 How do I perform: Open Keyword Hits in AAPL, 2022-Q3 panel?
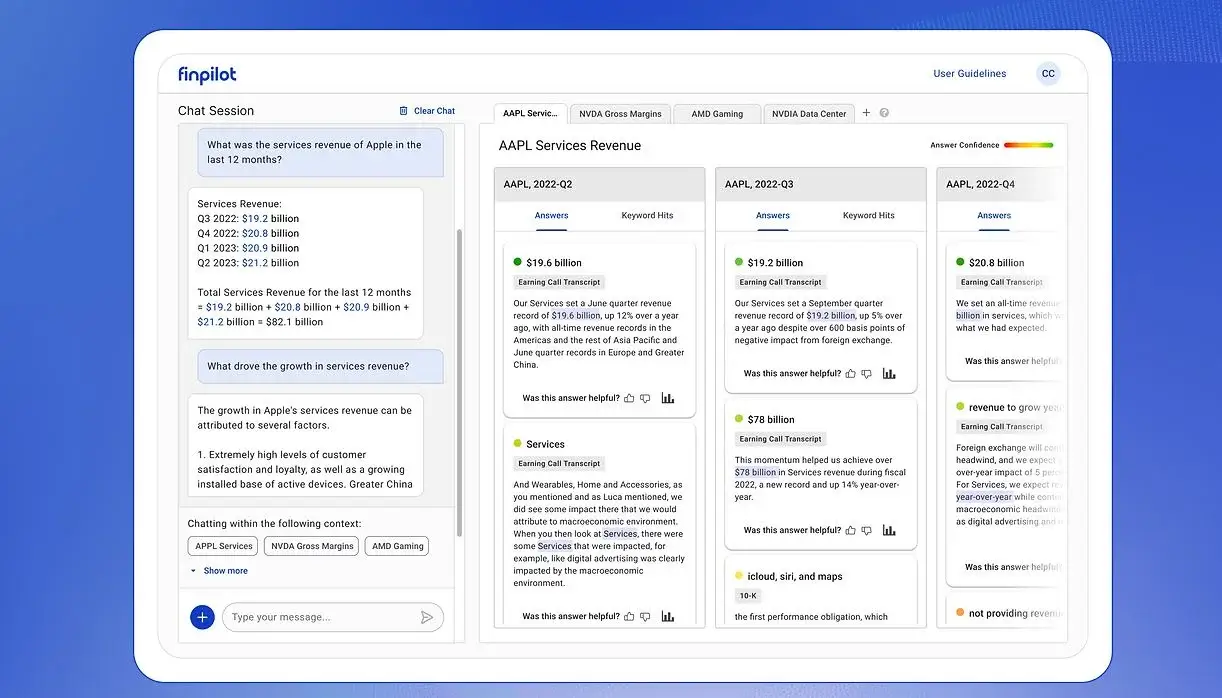pos(869,215)
